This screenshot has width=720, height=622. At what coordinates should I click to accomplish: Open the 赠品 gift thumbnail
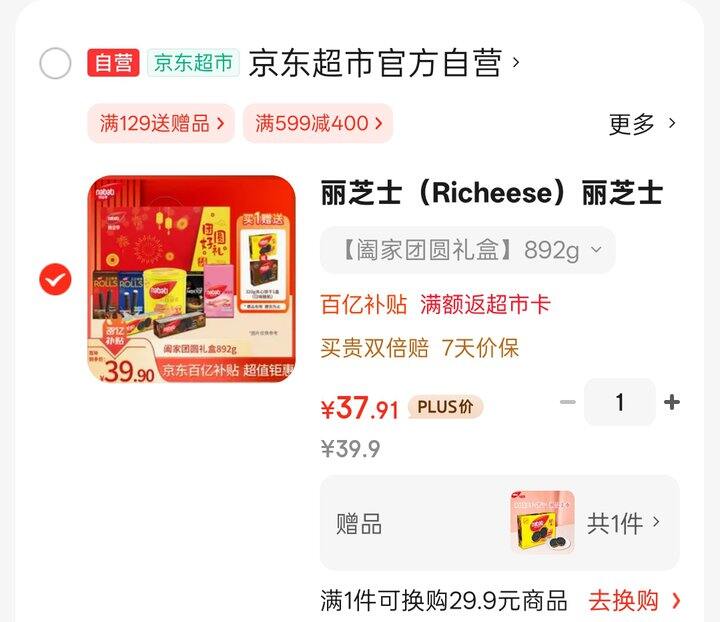click(542, 522)
